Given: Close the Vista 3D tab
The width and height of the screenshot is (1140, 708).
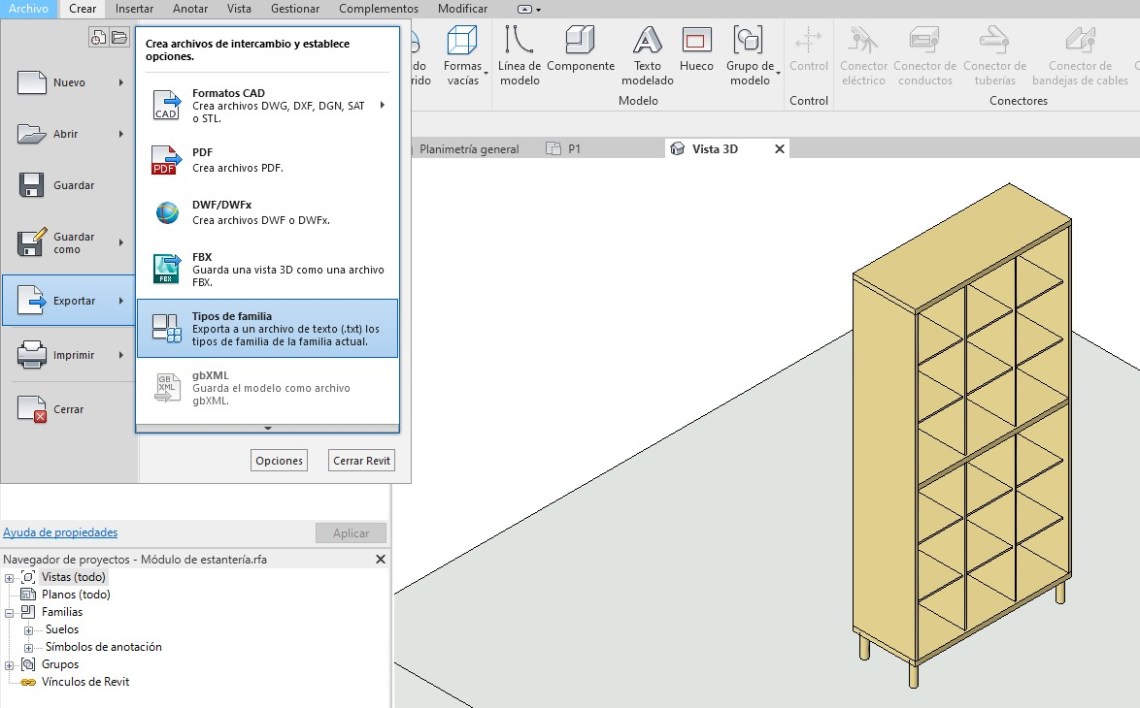Looking at the screenshot, I should (780, 149).
